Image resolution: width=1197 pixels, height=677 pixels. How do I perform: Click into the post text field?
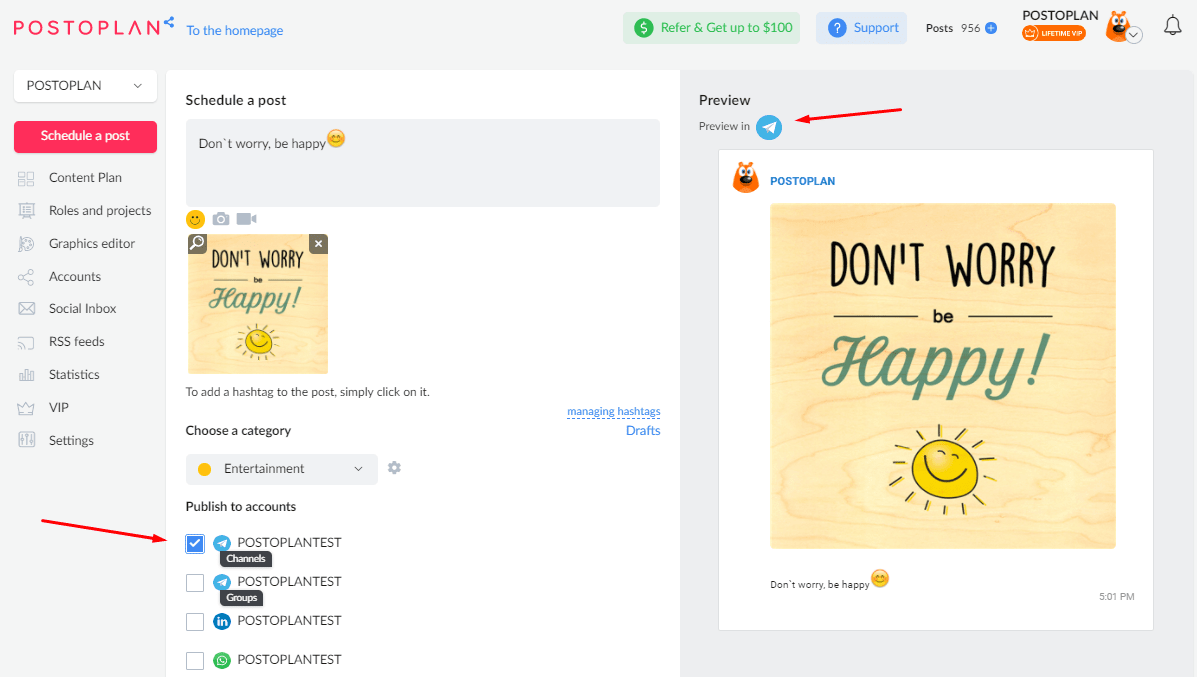423,163
